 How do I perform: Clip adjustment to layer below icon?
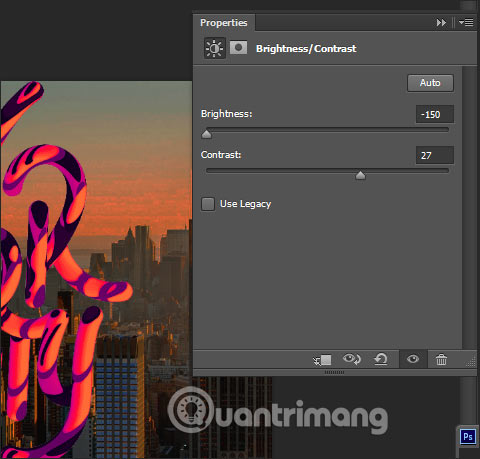(x=322, y=360)
